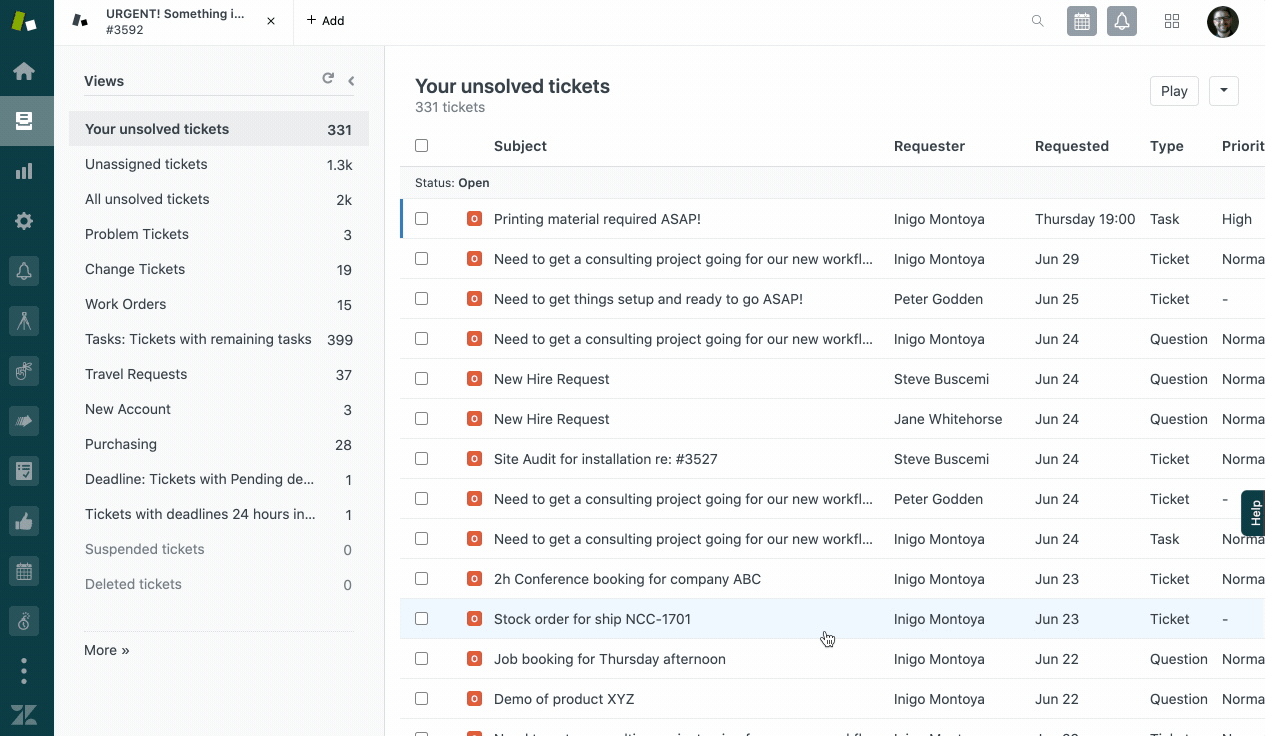Screen dimensions: 1265x736
Task: Open the notifications bell in the top bar
Action: click(1121, 20)
